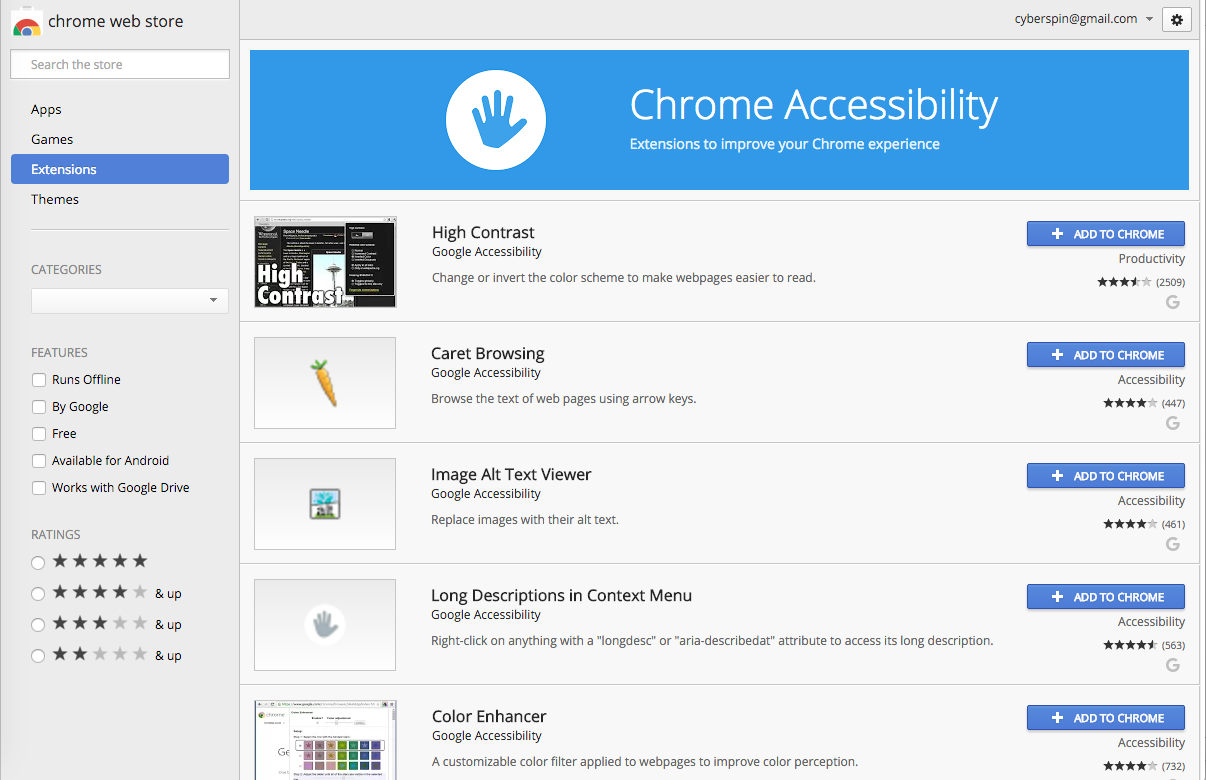Click Google Accessibility under Image Alt Text Viewer

click(487, 494)
